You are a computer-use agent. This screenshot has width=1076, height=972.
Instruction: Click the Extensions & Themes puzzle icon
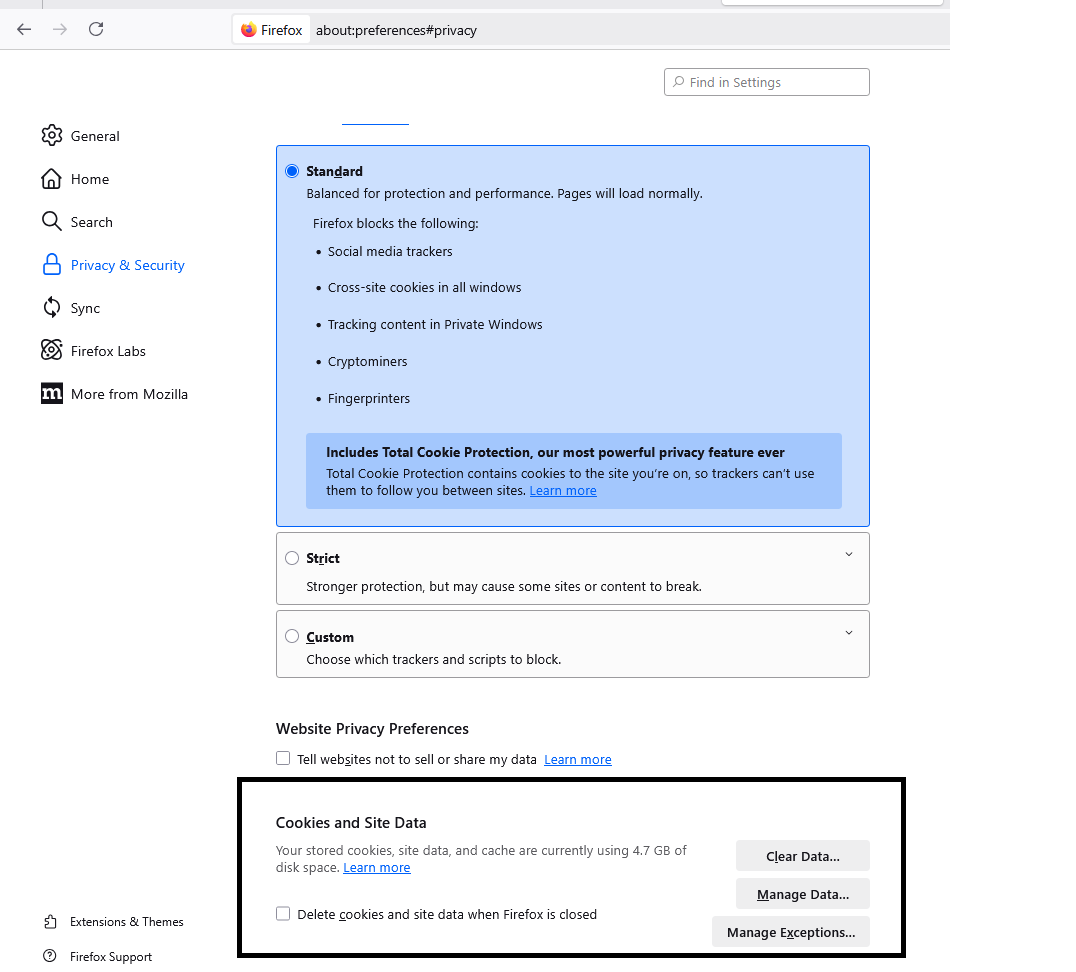coord(50,921)
